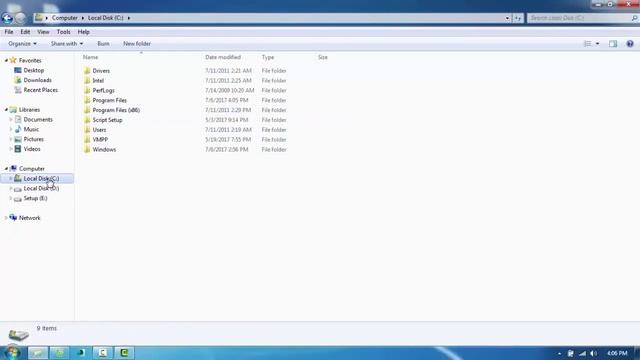Viewport: 640px width, 360px height.
Task: Open the Organize dropdown
Action: pyautogui.click(x=22, y=44)
